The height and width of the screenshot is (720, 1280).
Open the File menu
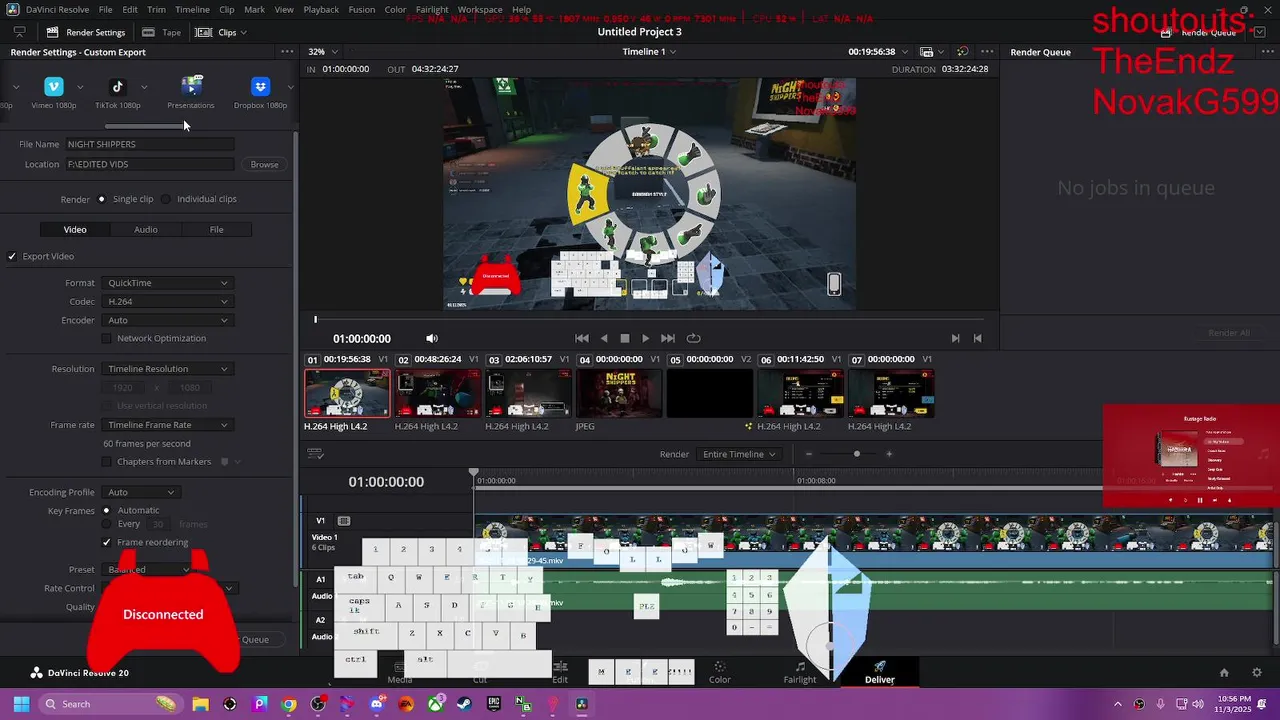coord(105,9)
